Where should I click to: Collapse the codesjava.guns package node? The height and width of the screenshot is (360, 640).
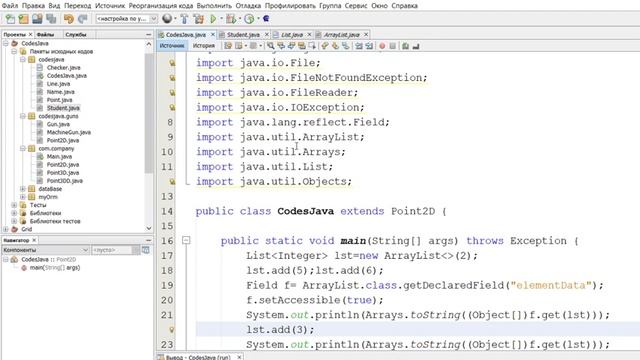pos(23,116)
